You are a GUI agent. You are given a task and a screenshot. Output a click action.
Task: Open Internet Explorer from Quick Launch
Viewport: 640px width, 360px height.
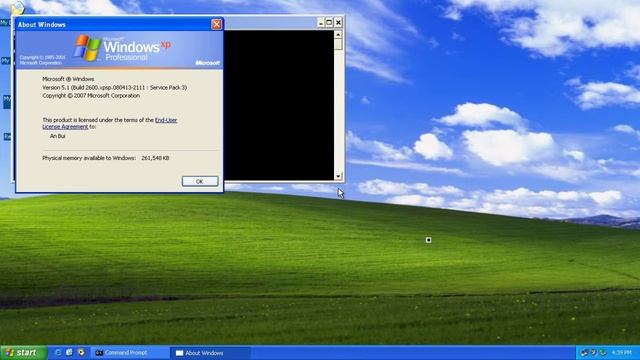point(58,352)
